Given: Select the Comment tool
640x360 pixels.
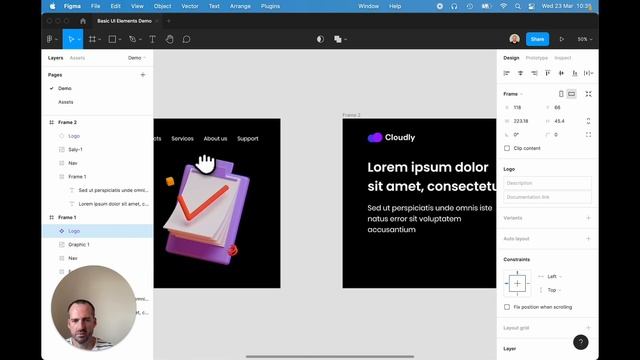Looking at the screenshot, I should click(x=187, y=39).
